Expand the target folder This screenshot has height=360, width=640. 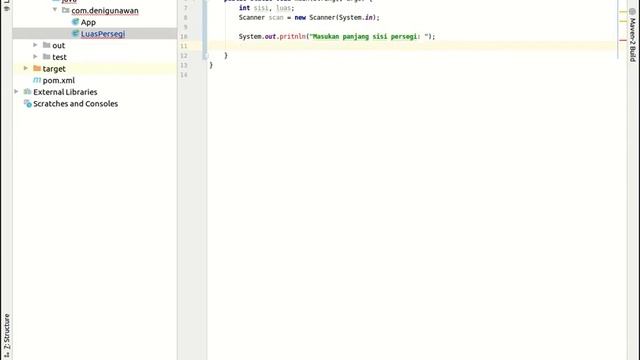(x=26, y=68)
